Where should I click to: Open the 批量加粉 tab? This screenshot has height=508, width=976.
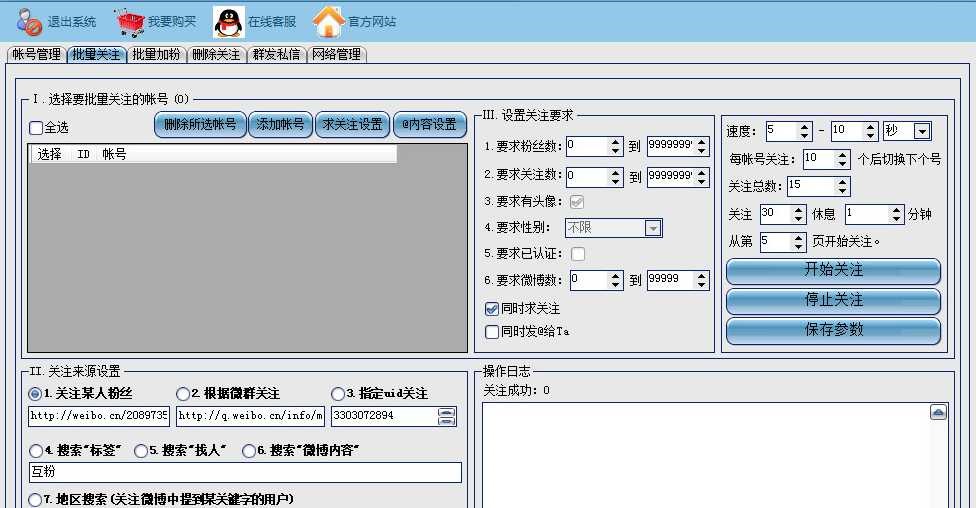point(156,55)
